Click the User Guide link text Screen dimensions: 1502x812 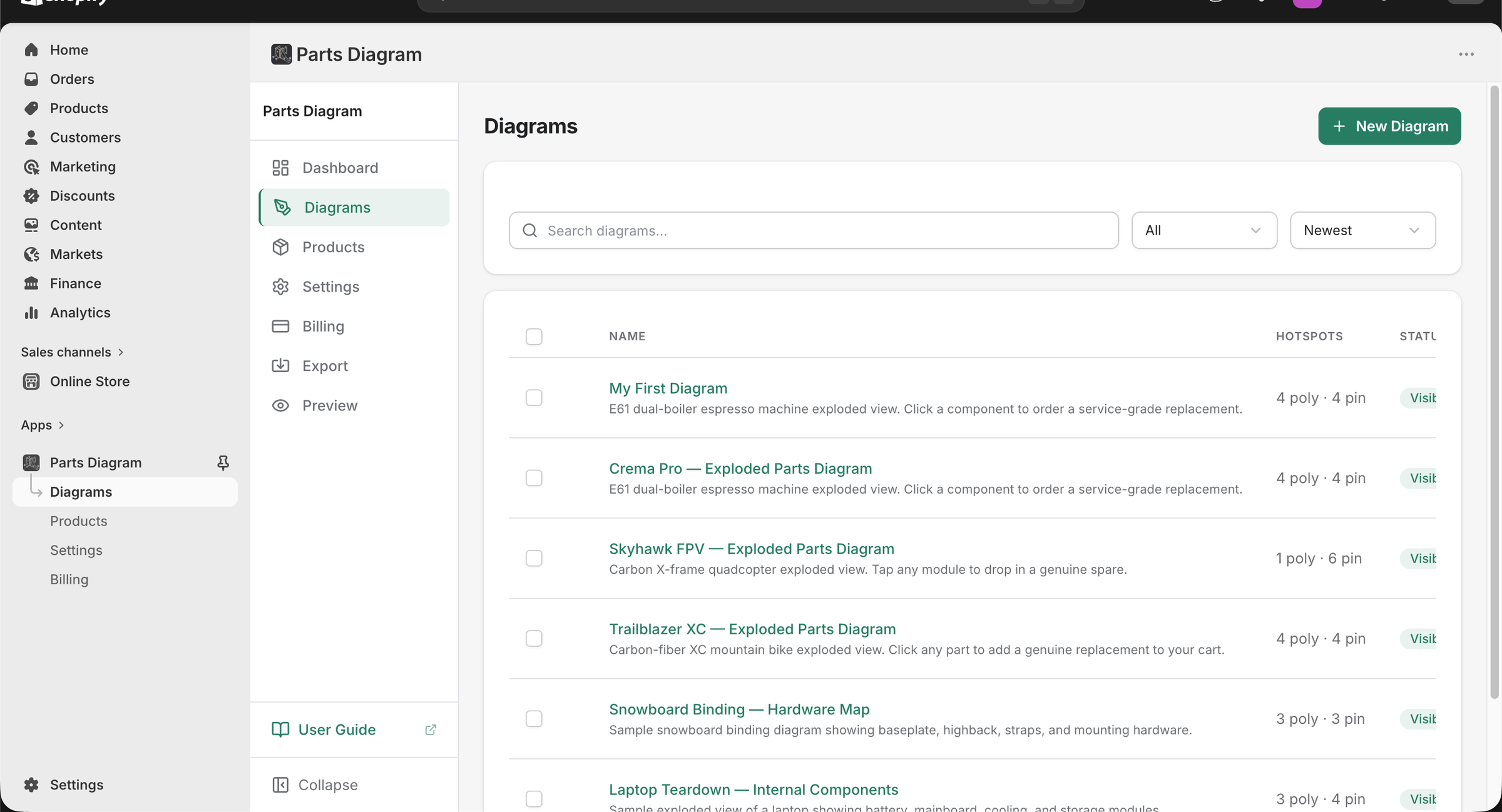(x=337, y=729)
